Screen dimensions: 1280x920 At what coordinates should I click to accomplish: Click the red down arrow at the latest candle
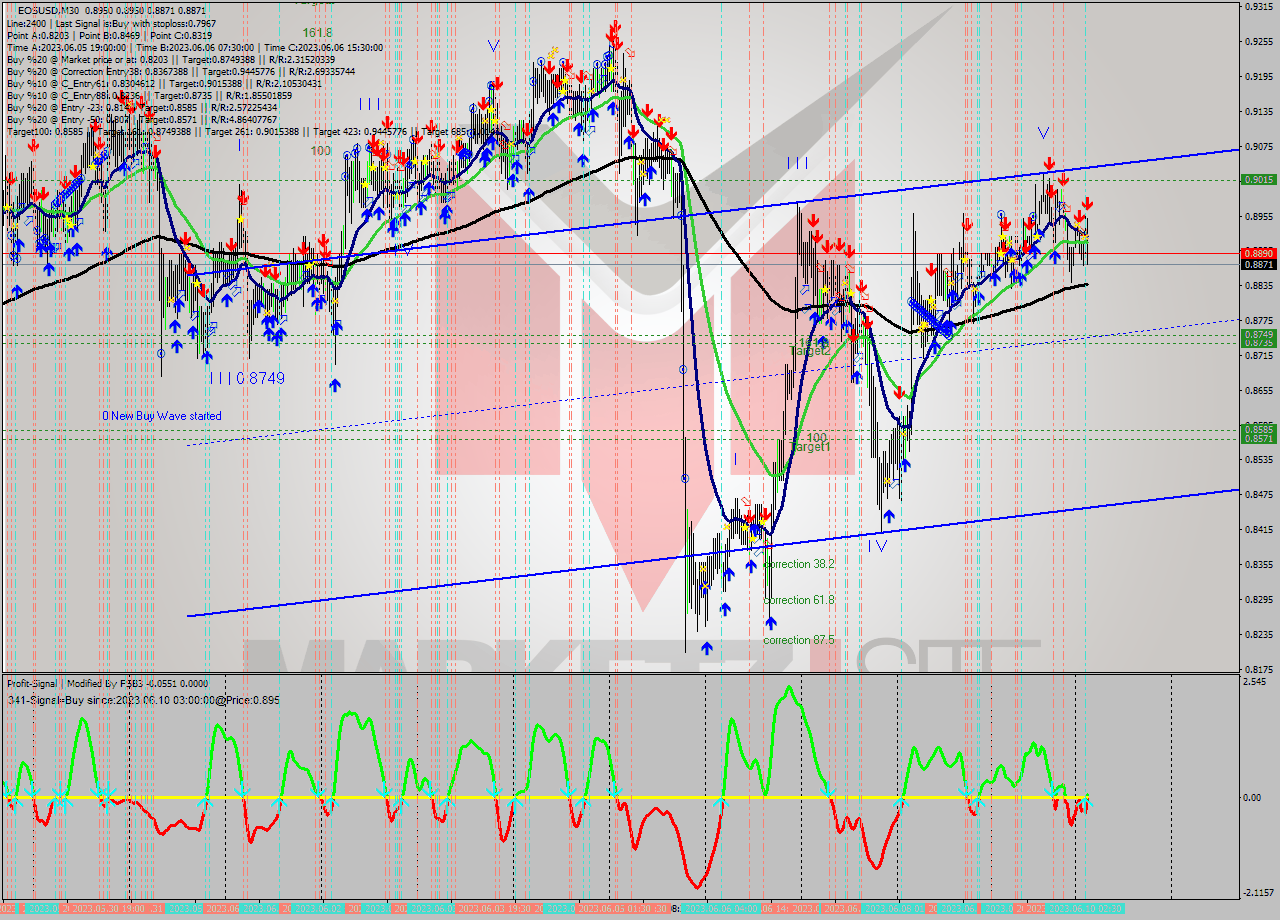click(1087, 203)
